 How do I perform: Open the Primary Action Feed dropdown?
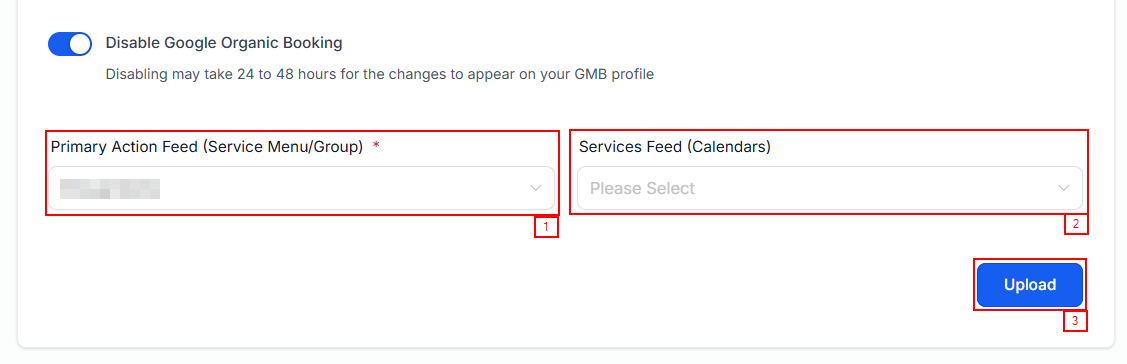301,188
